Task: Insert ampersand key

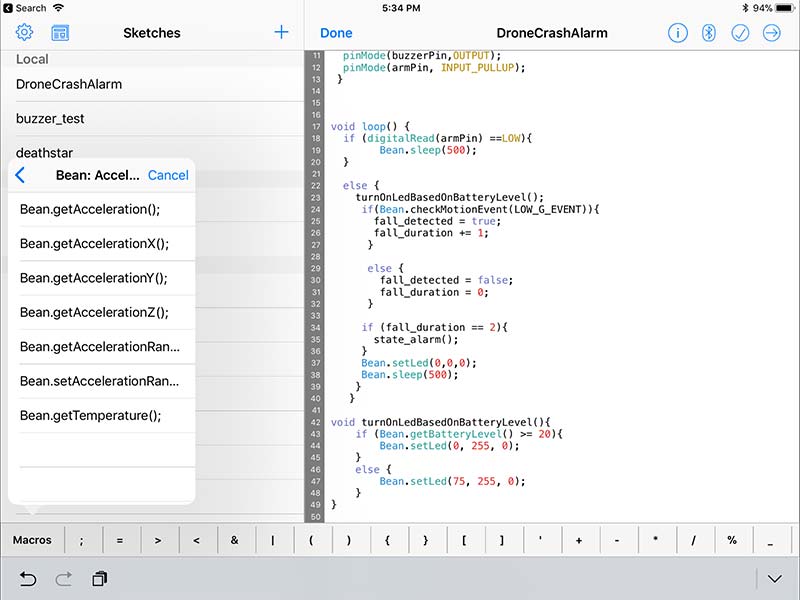Action: pos(234,540)
